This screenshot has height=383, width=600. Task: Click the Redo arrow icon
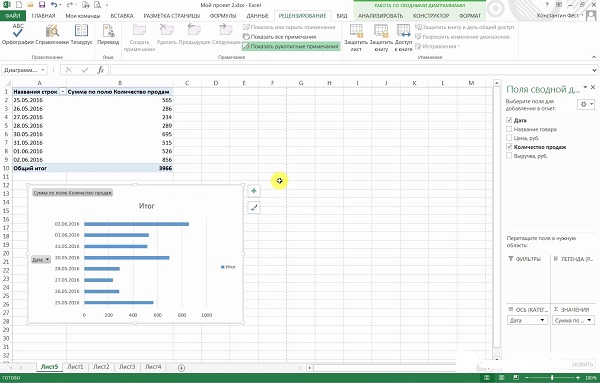coord(70,5)
